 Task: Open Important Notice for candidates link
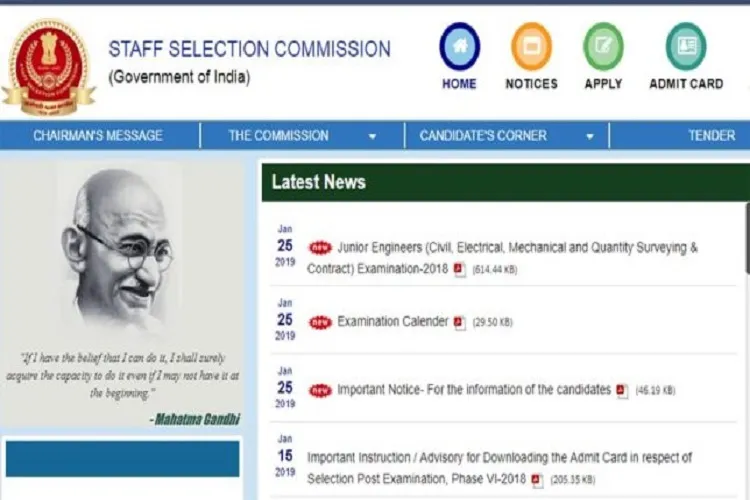click(474, 389)
